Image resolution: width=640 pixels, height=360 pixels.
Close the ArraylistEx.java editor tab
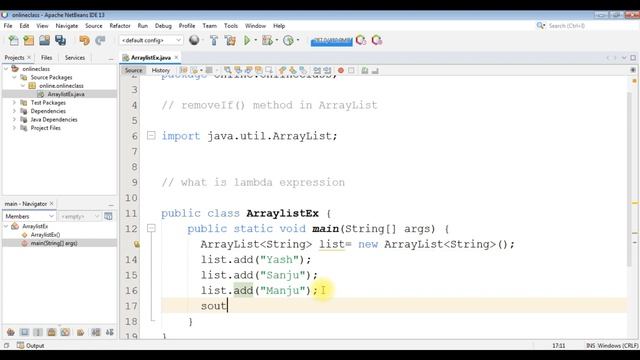tap(176, 58)
